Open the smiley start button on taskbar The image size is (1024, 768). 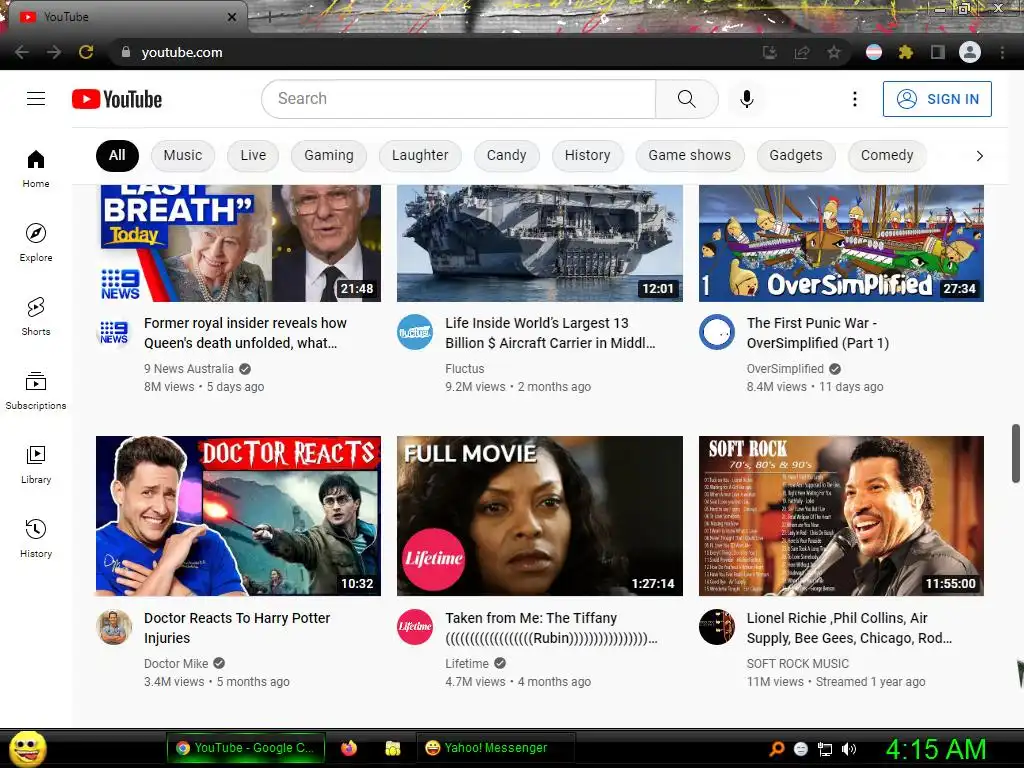pyautogui.click(x=27, y=748)
